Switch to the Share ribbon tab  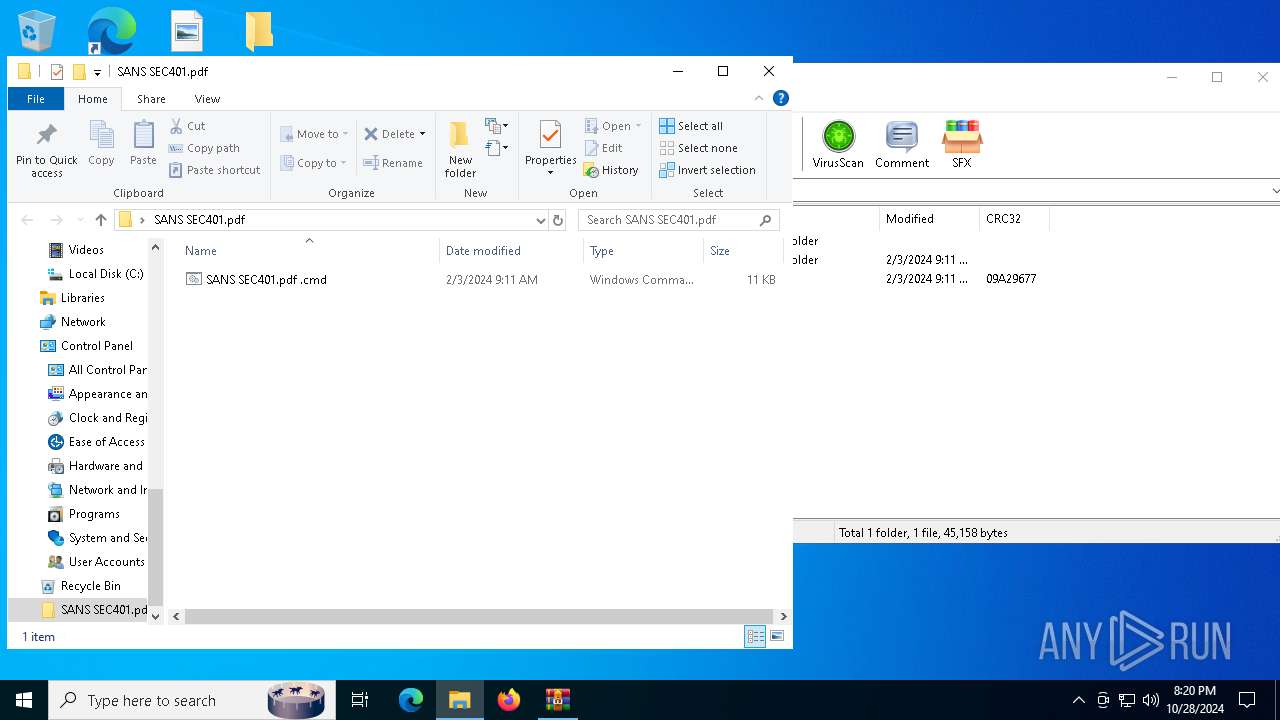click(x=152, y=99)
